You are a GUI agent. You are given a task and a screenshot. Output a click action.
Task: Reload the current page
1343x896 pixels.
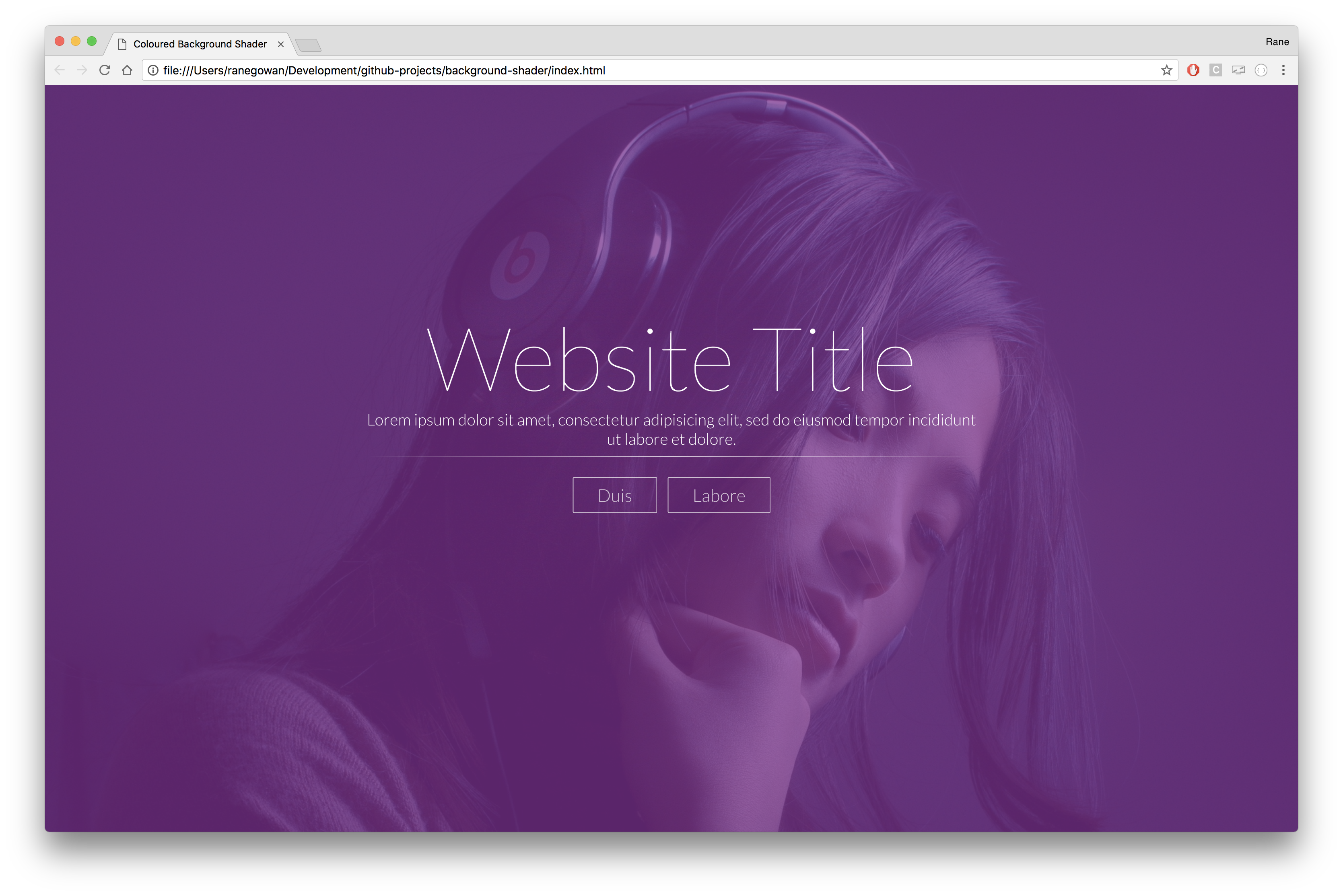[x=105, y=70]
